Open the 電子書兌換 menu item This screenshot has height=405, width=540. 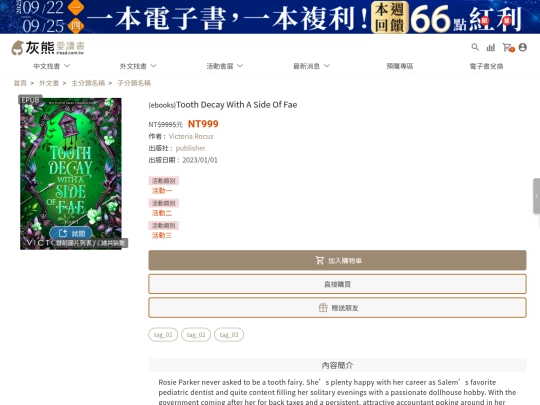click(486, 66)
